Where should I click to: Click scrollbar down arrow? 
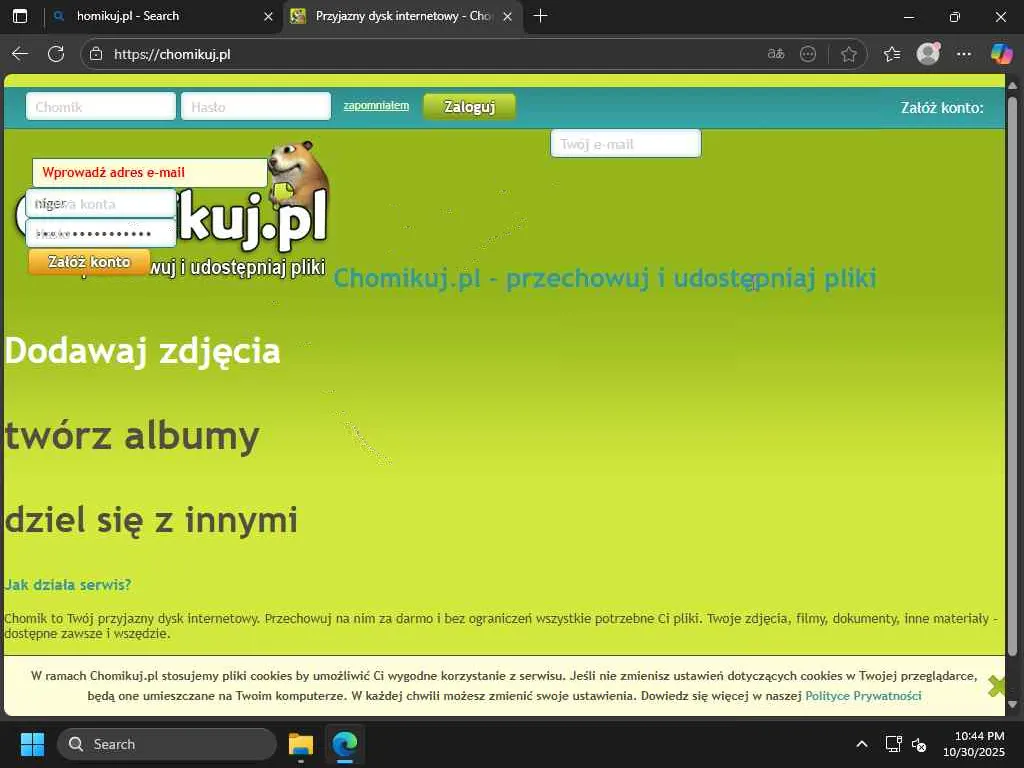point(1012,705)
